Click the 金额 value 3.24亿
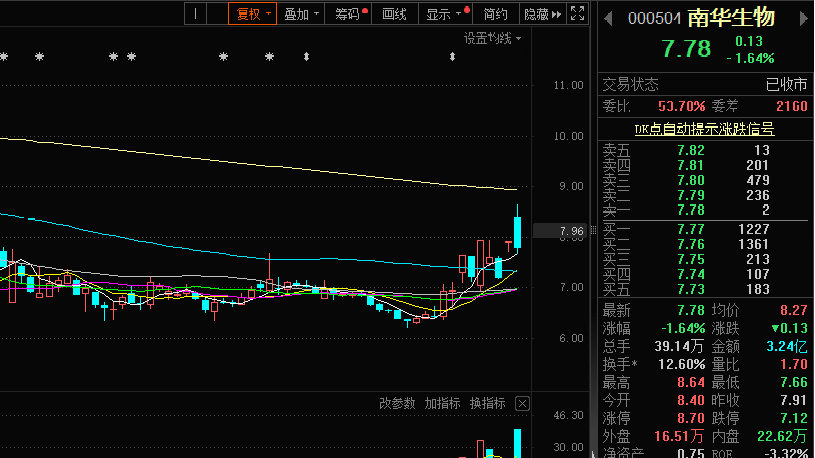 click(787, 346)
